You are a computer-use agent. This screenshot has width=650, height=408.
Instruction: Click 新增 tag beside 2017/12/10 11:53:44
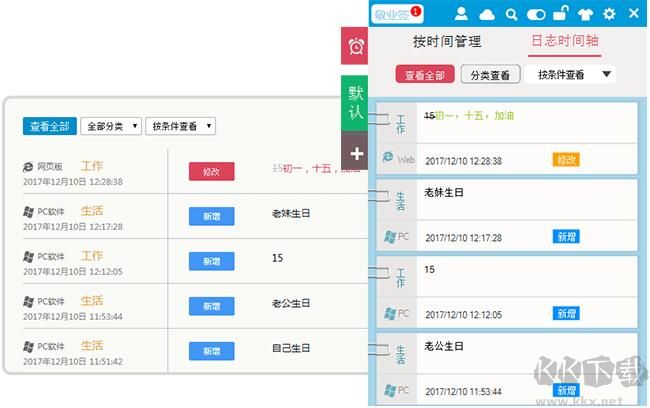(566, 390)
